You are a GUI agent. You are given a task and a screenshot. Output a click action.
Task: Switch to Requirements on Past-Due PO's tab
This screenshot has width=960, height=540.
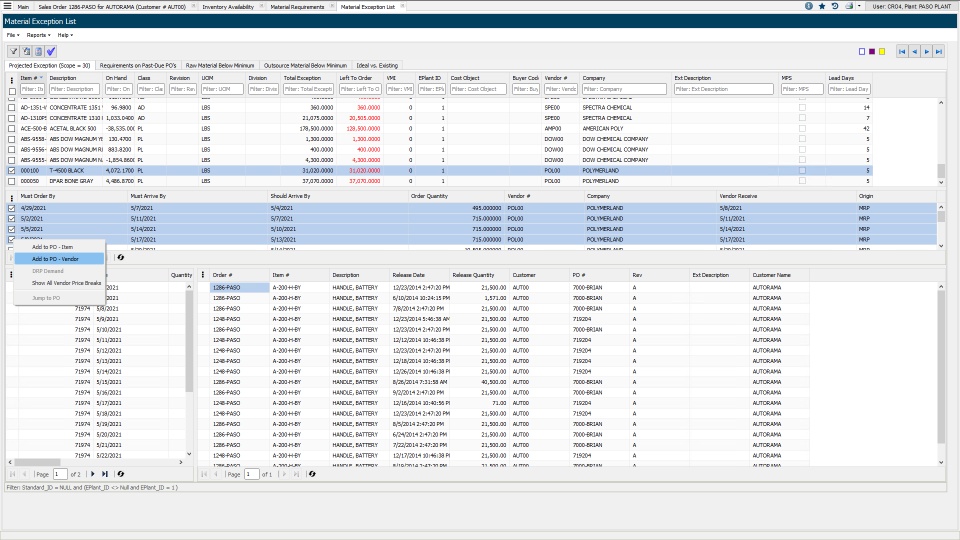coord(138,66)
